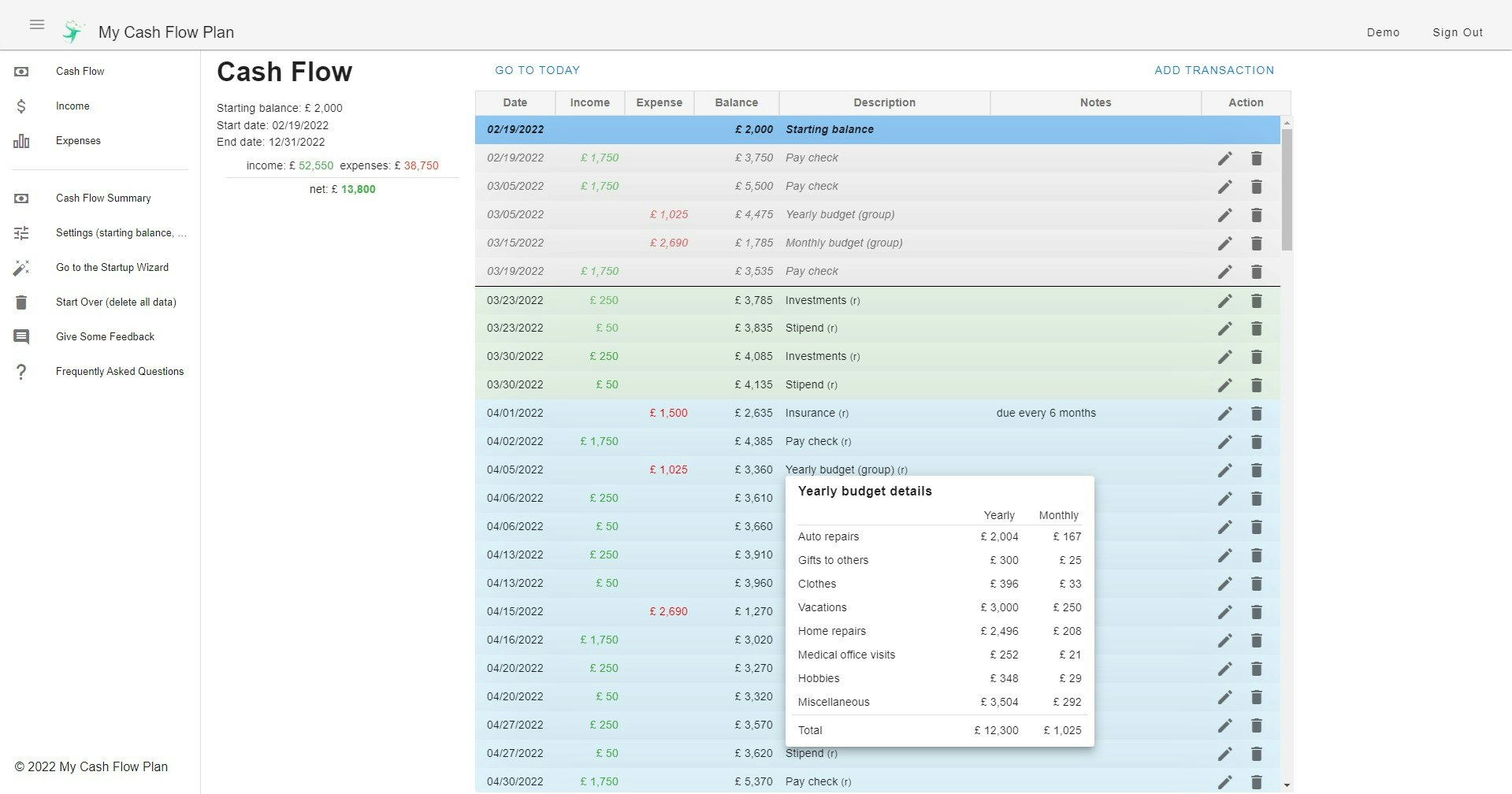Select the Cash Flow sidebar entry
Viewport: 1512px width, 794px height.
(80, 71)
